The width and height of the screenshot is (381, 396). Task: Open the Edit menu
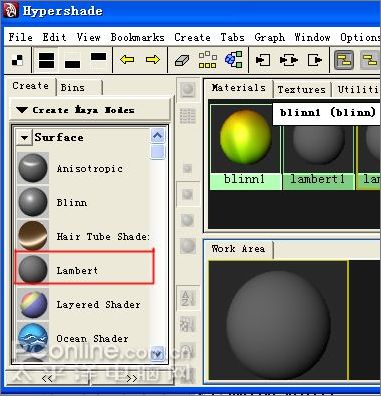click(54, 37)
